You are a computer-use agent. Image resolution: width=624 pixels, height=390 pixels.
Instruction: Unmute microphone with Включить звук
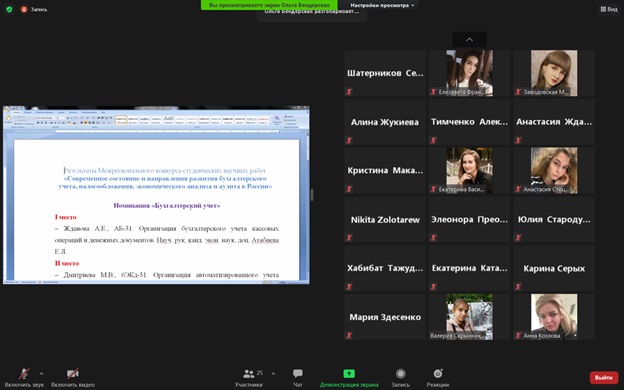[x=24, y=378]
